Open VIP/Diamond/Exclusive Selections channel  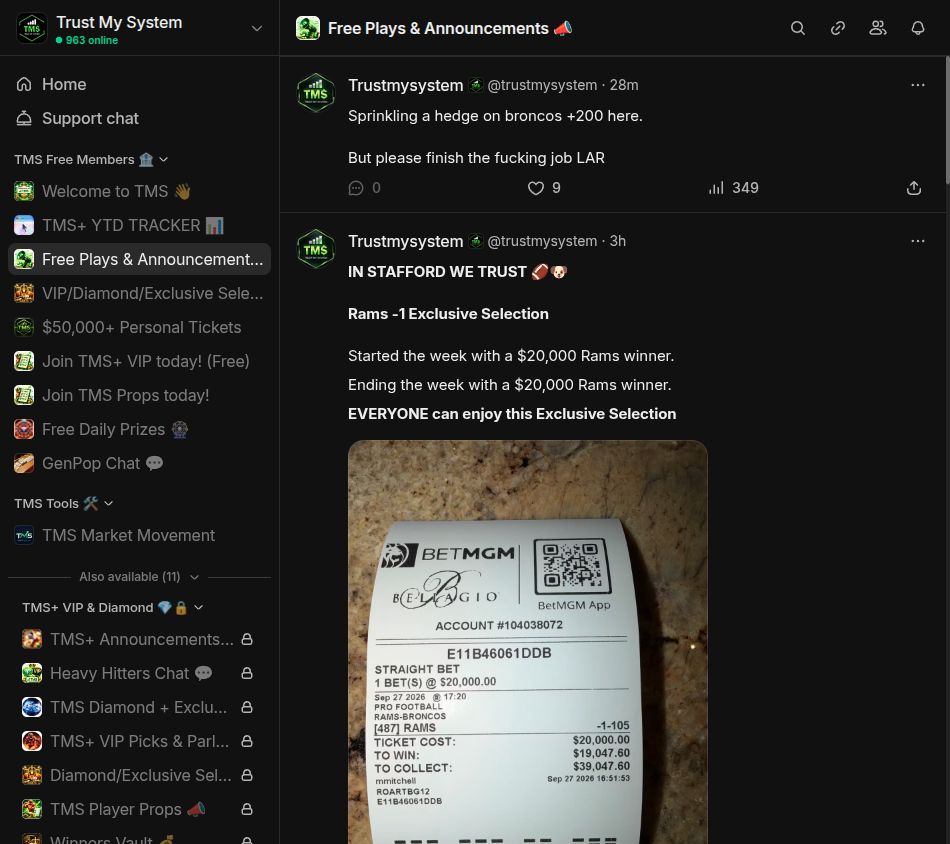pos(139,293)
